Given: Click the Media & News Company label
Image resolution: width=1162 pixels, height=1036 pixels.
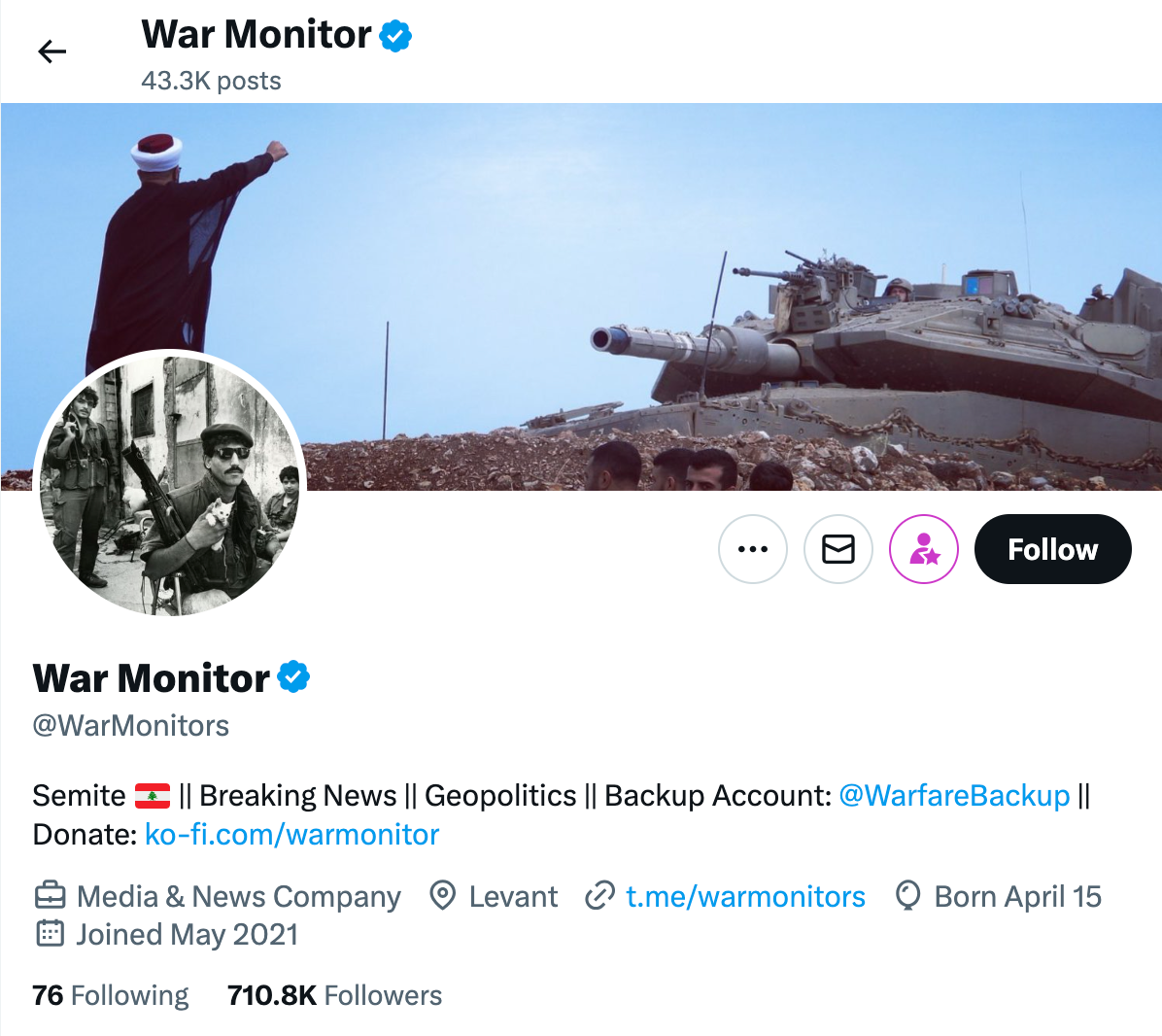Looking at the screenshot, I should [x=238, y=896].
